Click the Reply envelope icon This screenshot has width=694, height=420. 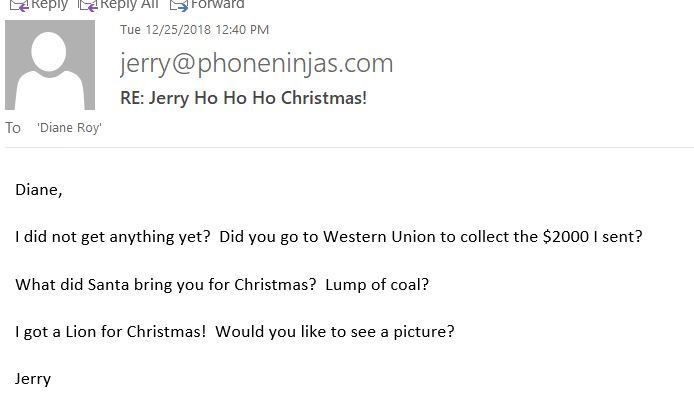point(19,5)
